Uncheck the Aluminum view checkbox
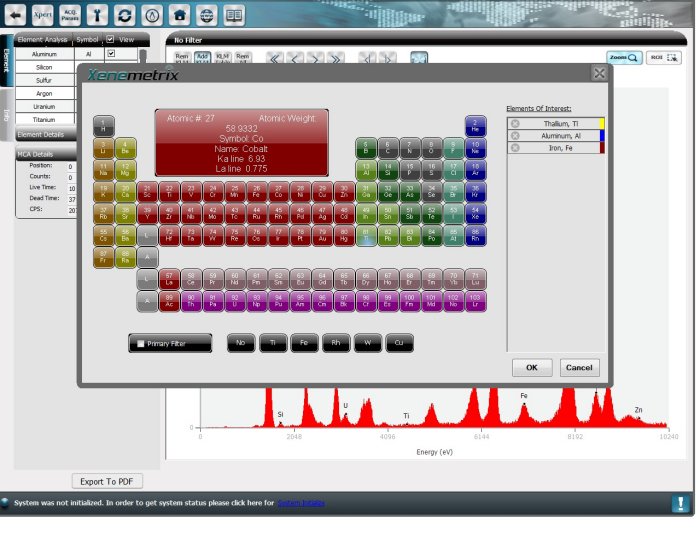Image resolution: width=700 pixels, height=560 pixels. click(110, 54)
